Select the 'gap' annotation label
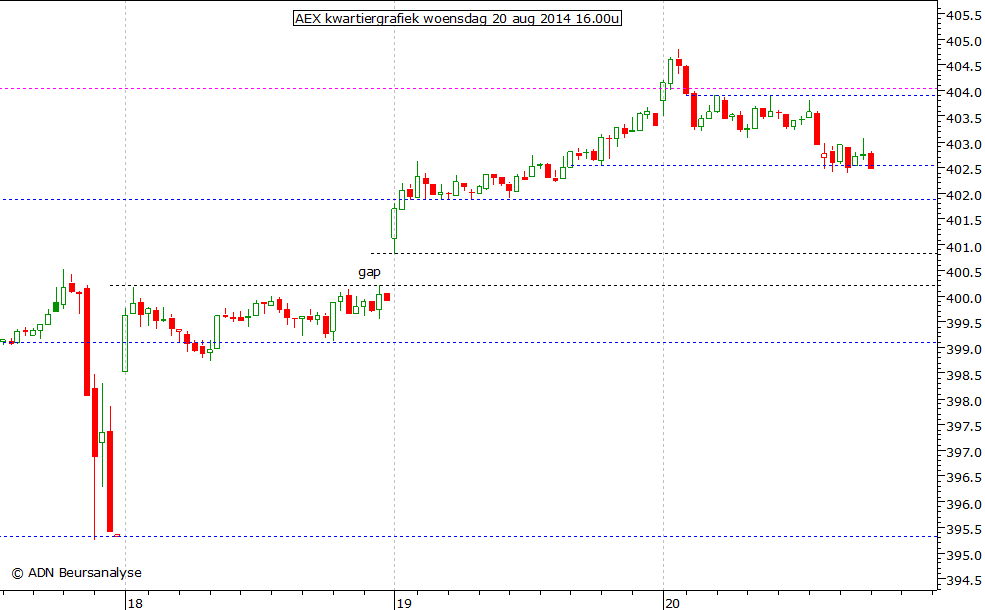985x610 pixels. [x=369, y=272]
